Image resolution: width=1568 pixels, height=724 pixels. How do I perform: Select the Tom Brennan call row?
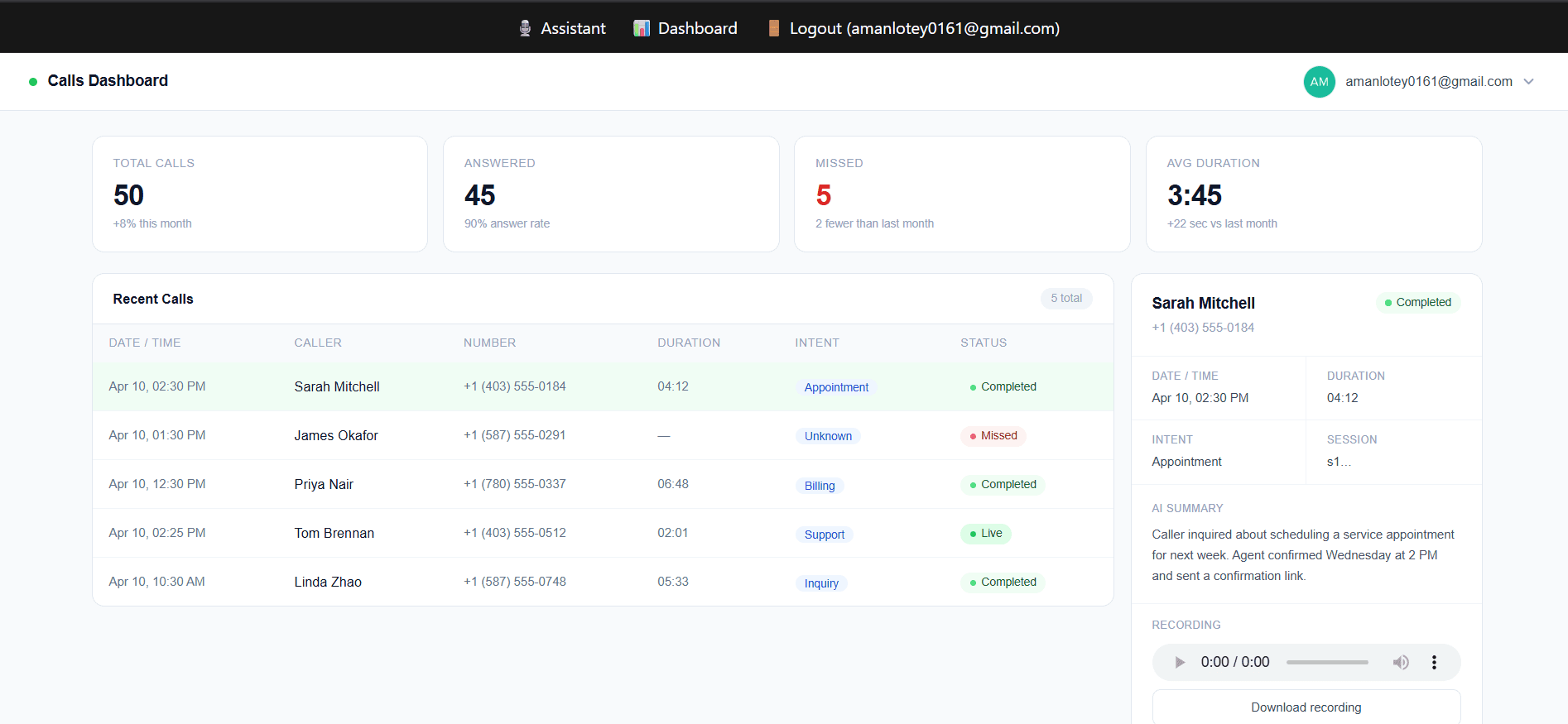603,533
